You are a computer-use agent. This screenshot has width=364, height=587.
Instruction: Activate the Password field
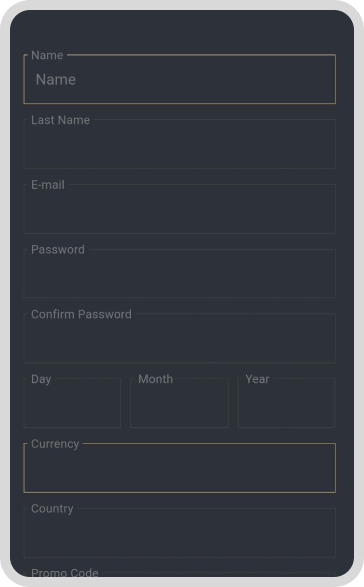(x=179, y=274)
